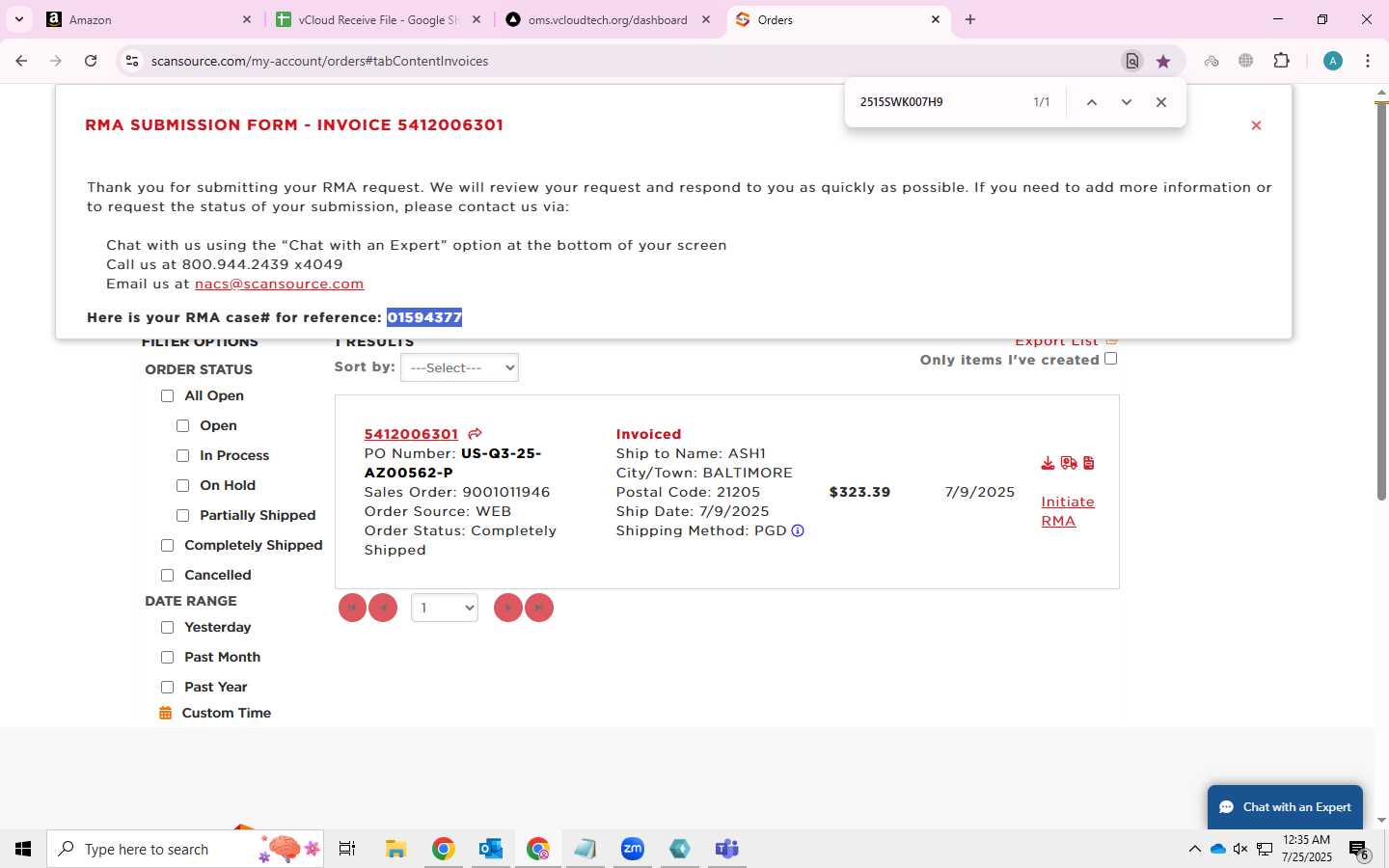The height and width of the screenshot is (868, 1389).
Task: Close the oms.vcloudtech.org tab
Action: 706,19
